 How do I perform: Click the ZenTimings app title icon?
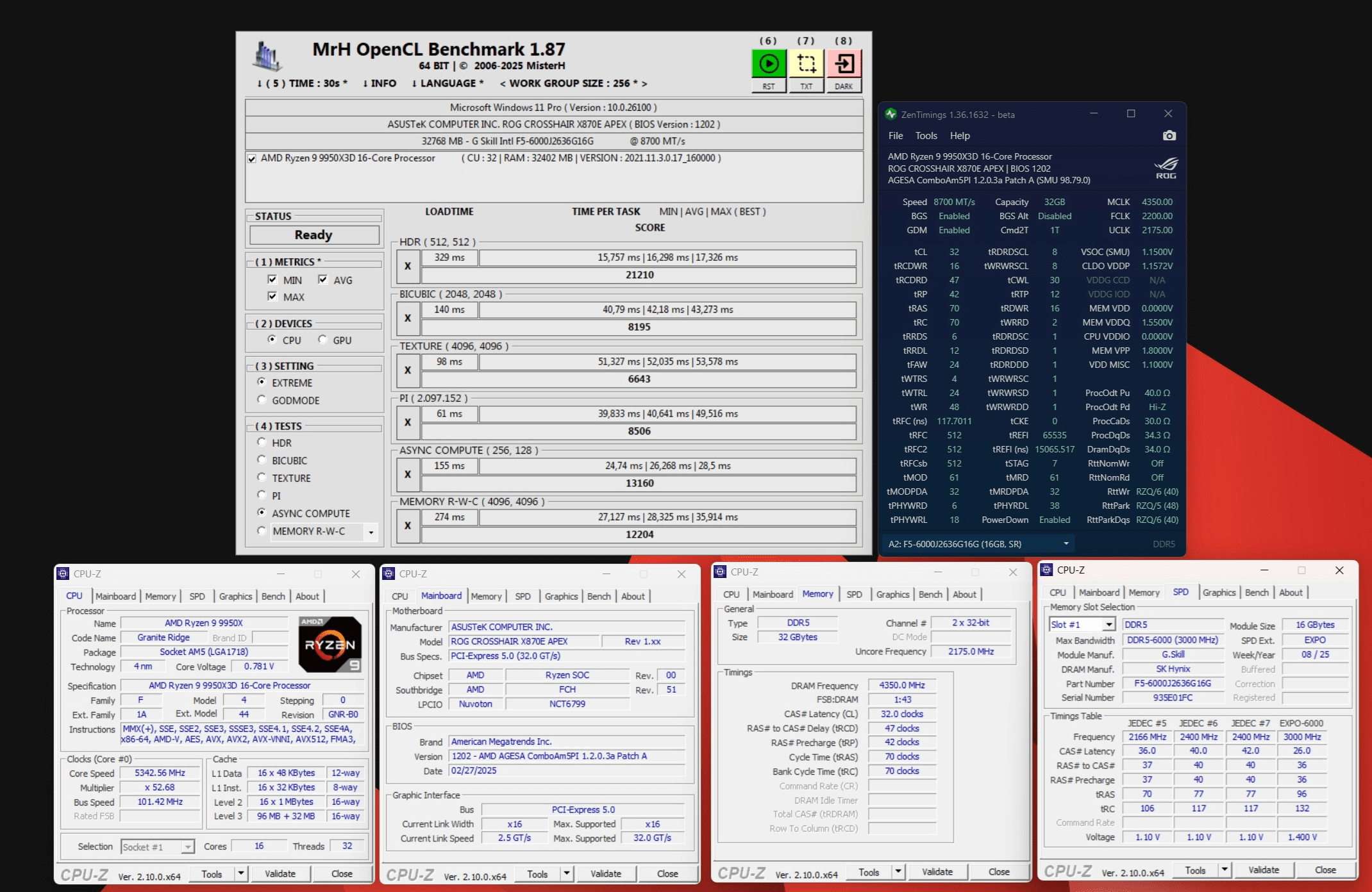(x=891, y=114)
